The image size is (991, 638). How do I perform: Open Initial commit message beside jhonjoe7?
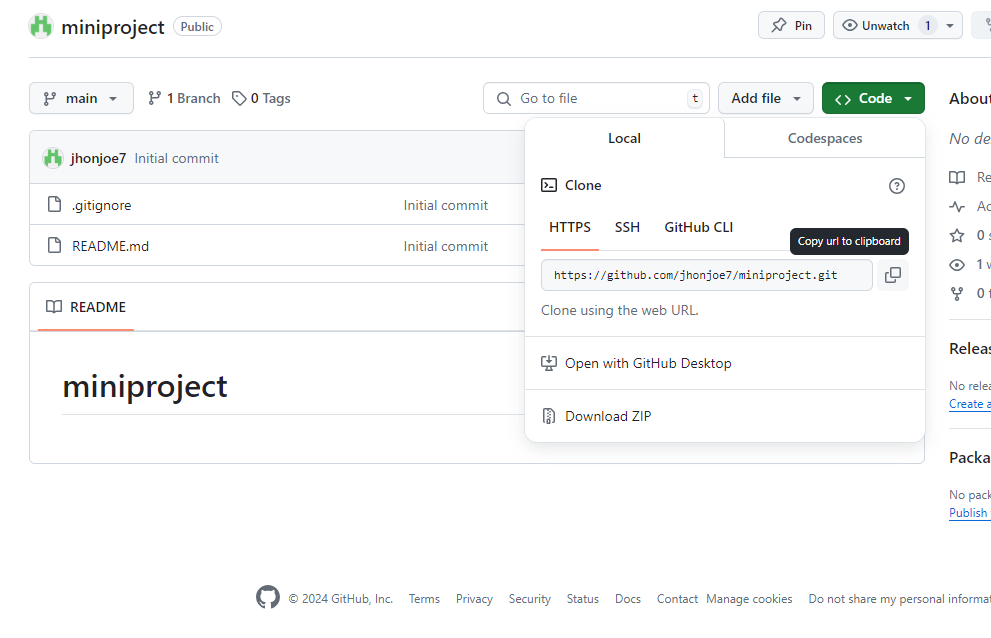176,158
